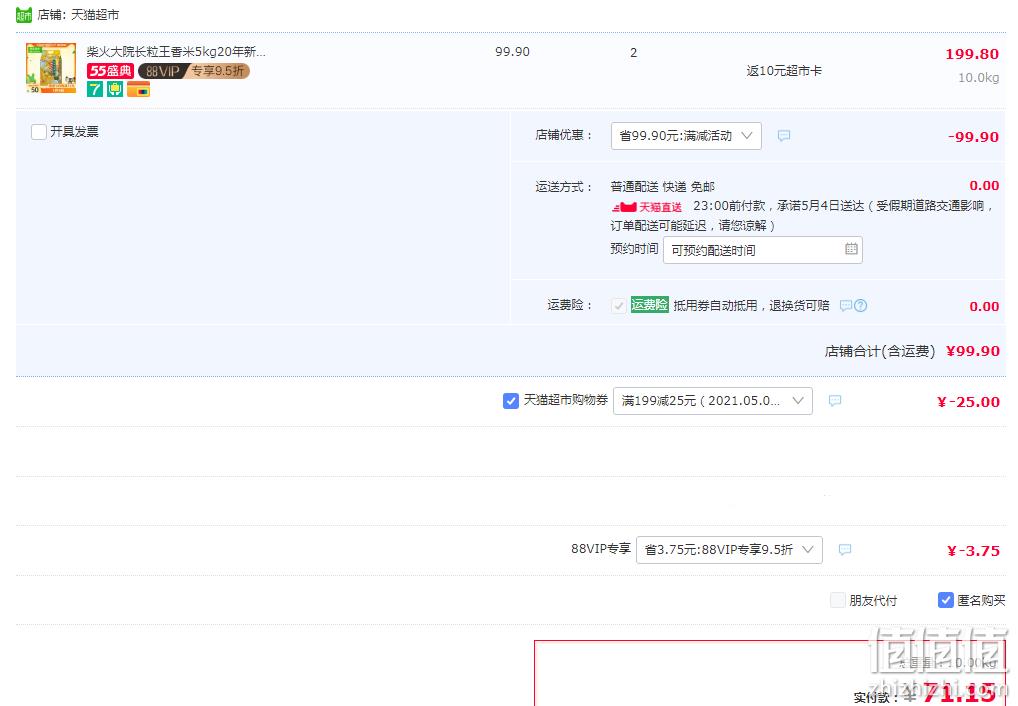Open product title 柴火大院长粒王香米5kg
Screen dimensions: 1018x706
(175, 52)
